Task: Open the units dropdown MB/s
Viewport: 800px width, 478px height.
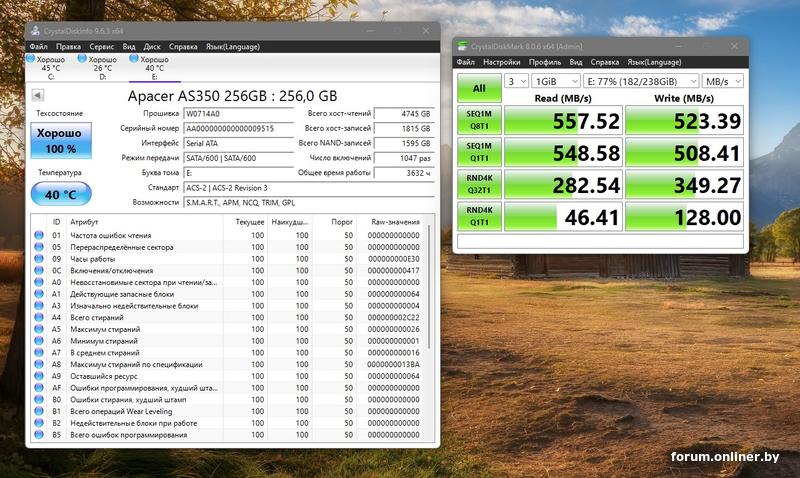Action: pos(722,82)
